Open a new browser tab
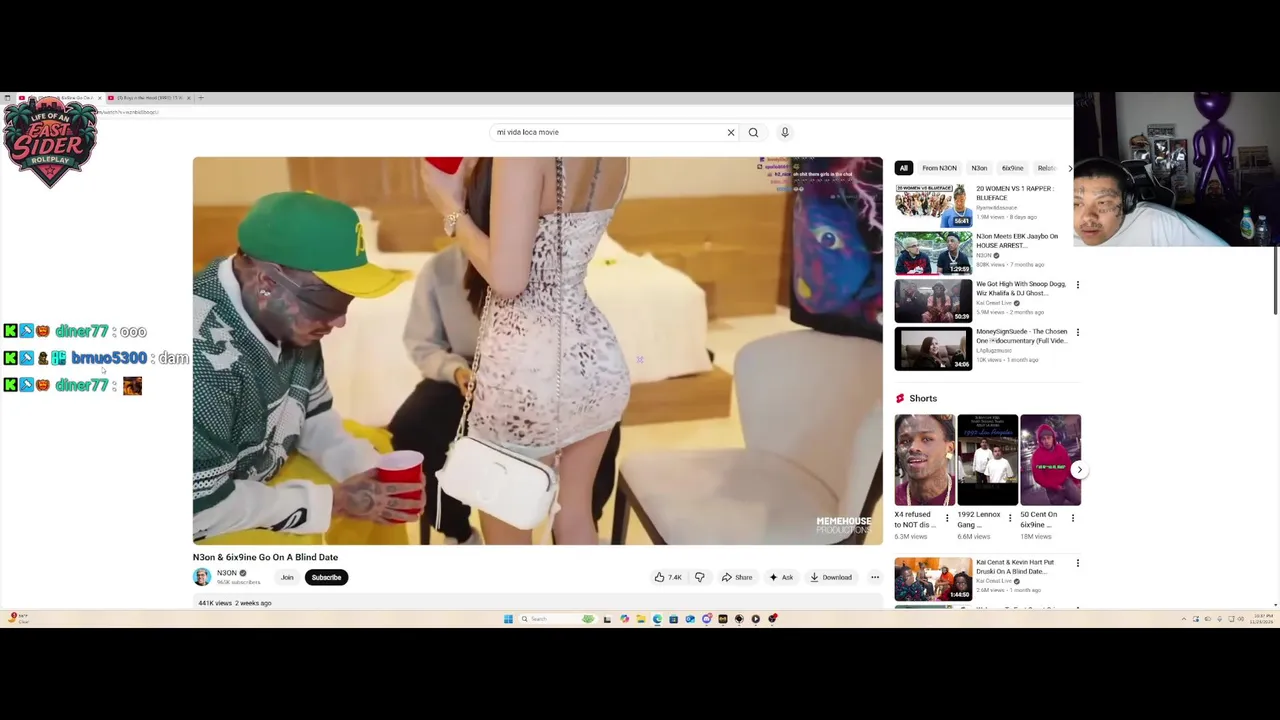Image resolution: width=1280 pixels, height=720 pixels. (x=201, y=98)
